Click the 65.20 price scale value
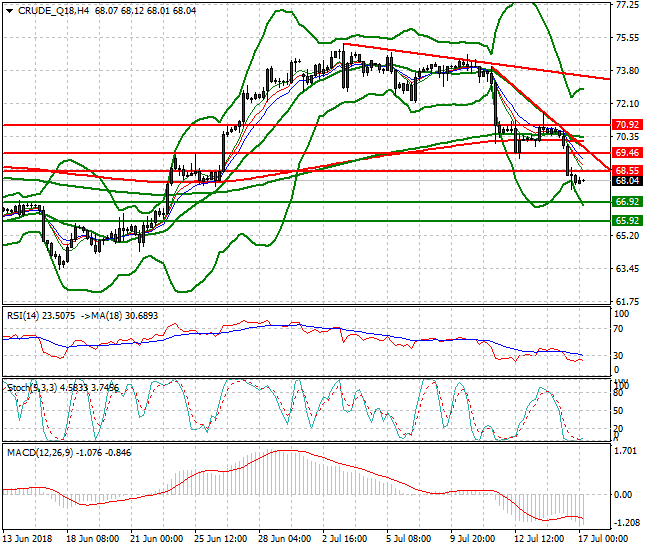The width and height of the screenshot is (650, 550). click(628, 236)
